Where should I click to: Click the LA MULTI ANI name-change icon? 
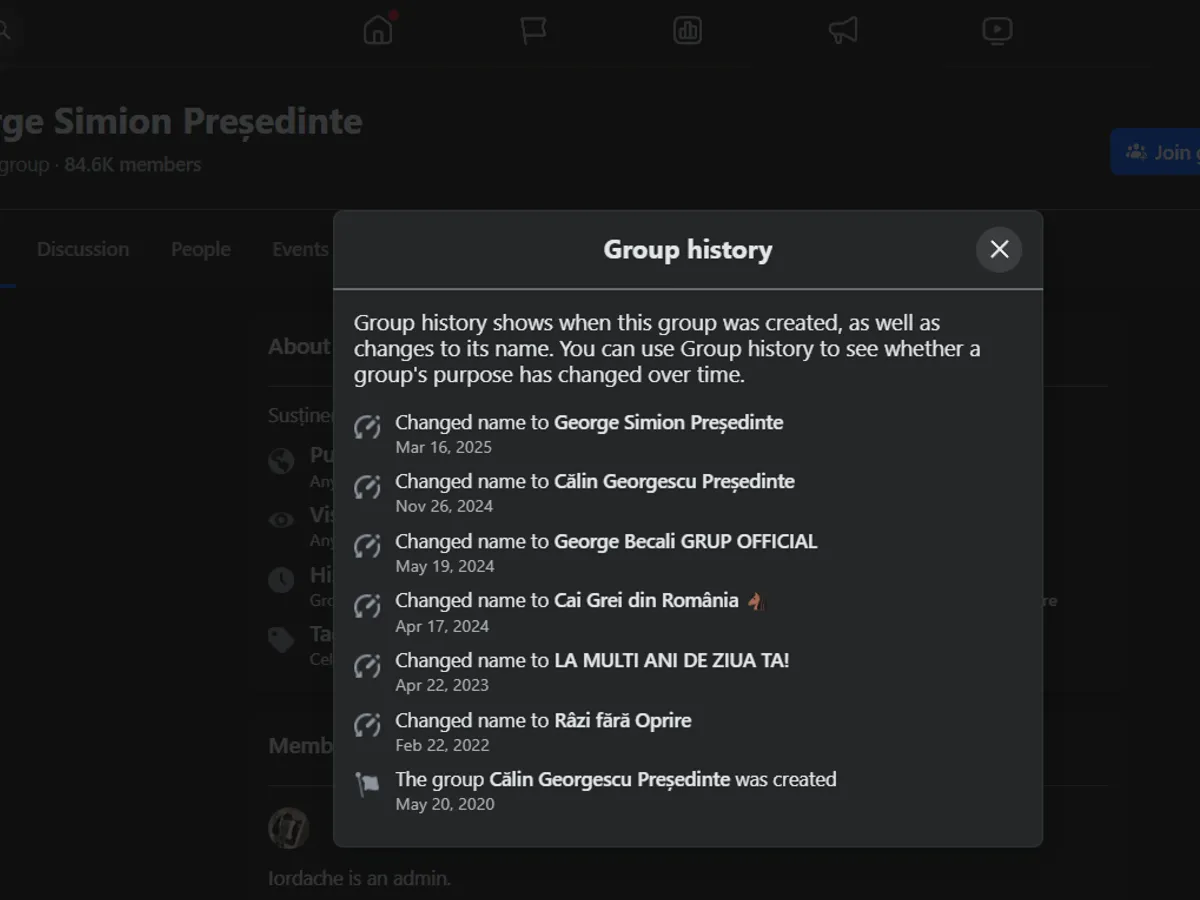(367, 666)
